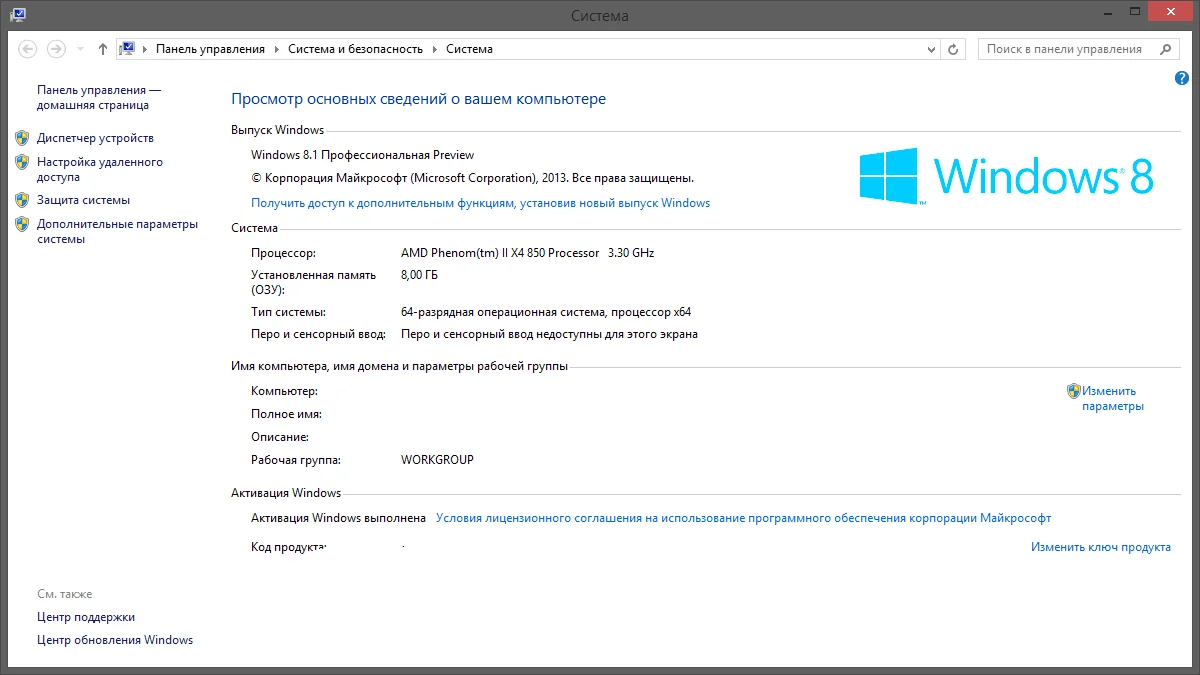The image size is (1200, 675).
Task: Click the forward navigation arrow
Action: (x=57, y=49)
